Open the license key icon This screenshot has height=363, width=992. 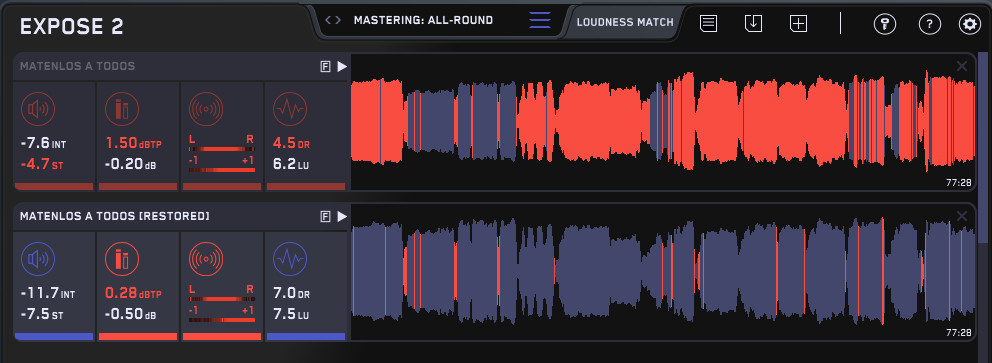tap(884, 25)
